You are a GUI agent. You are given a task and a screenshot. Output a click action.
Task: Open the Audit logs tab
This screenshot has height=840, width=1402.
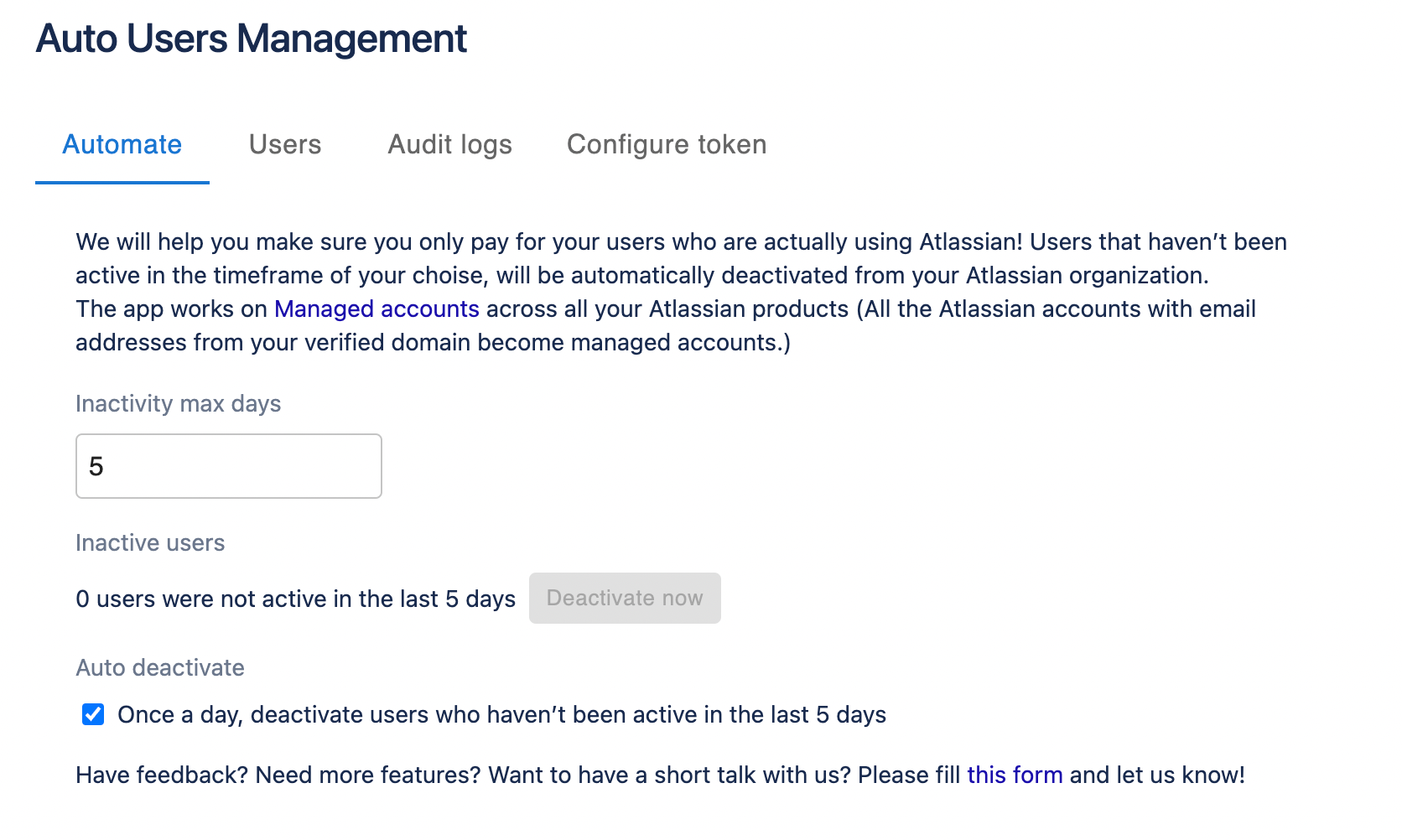pos(449,144)
